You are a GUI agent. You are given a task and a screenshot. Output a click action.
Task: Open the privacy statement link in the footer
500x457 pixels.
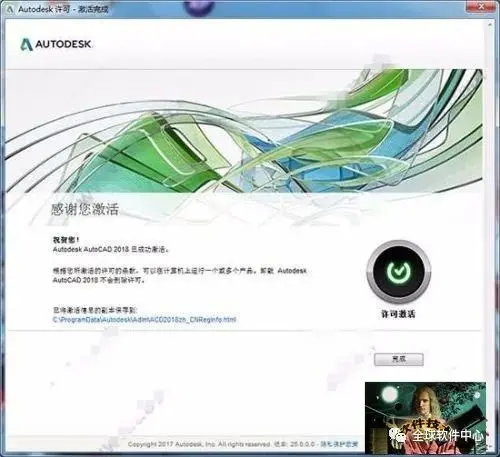tap(339, 444)
